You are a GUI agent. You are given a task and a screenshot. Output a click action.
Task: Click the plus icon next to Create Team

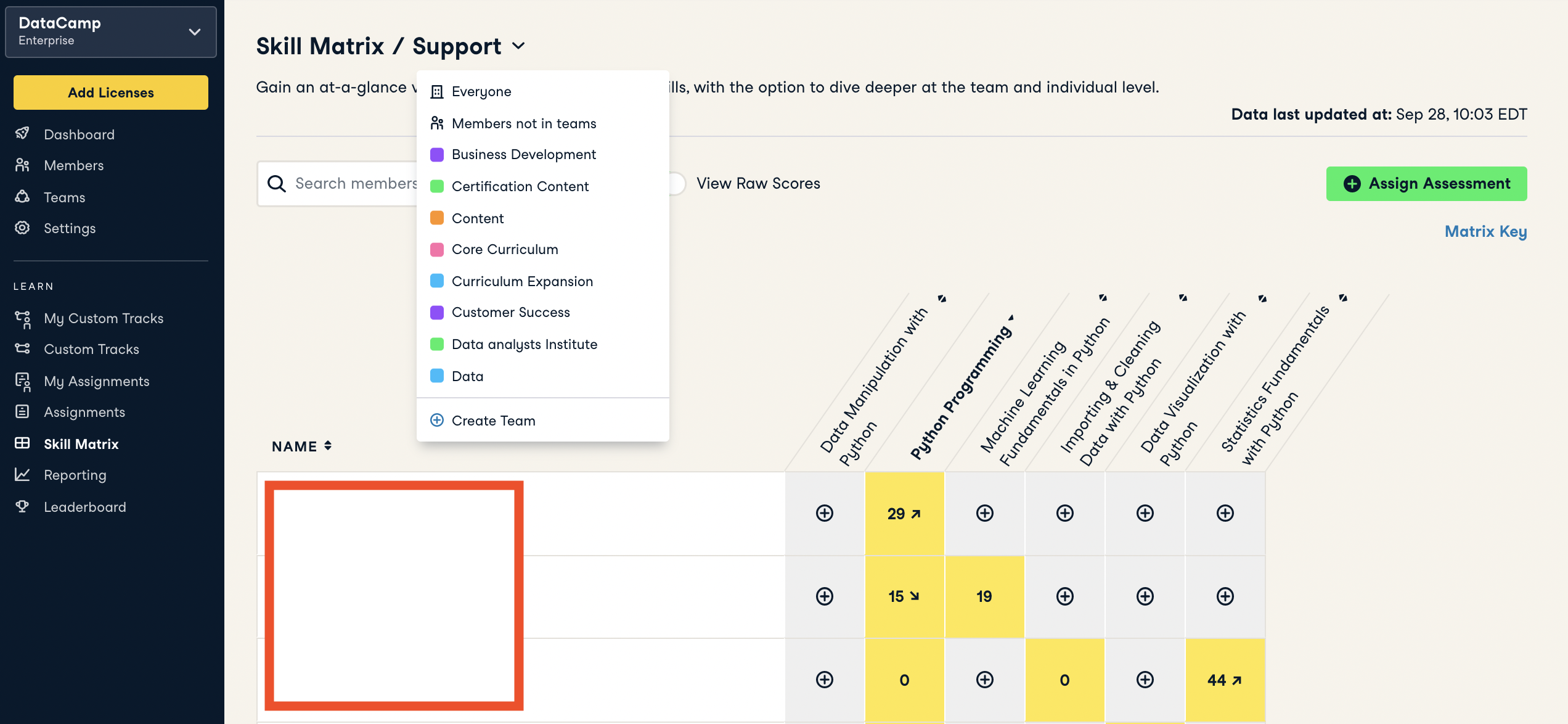[x=437, y=420]
